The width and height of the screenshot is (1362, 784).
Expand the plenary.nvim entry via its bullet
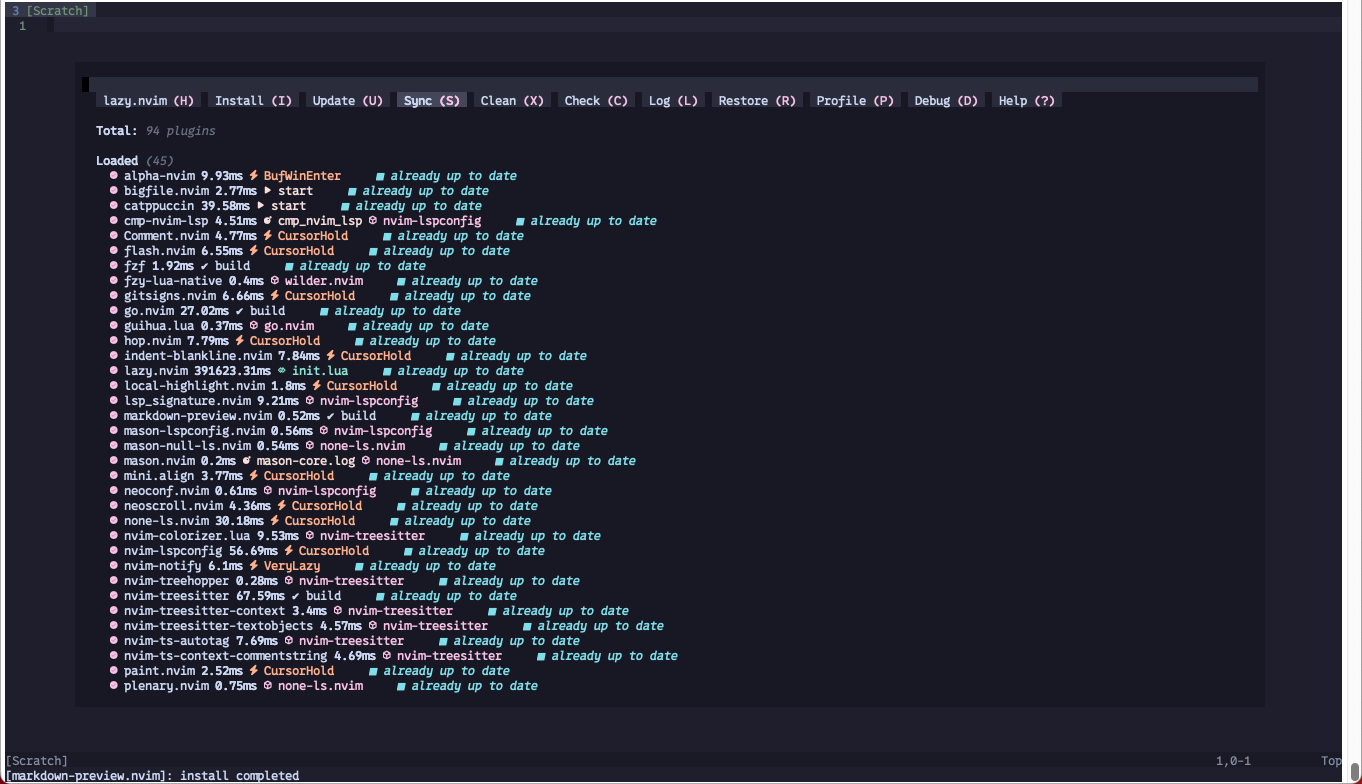point(114,686)
